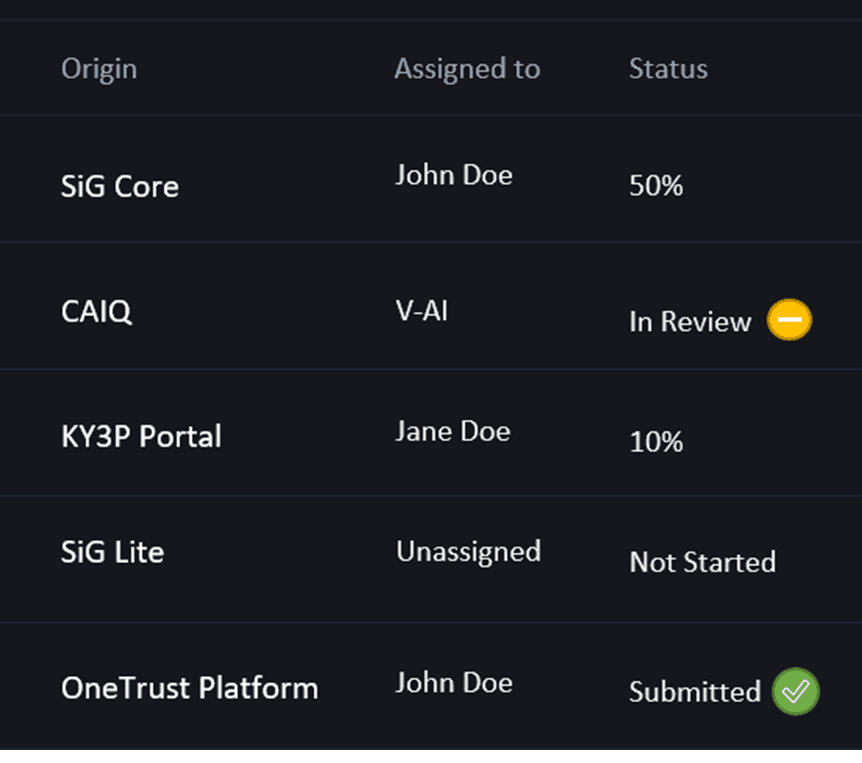Click John Doe assignee for SiG Core

tap(454, 175)
